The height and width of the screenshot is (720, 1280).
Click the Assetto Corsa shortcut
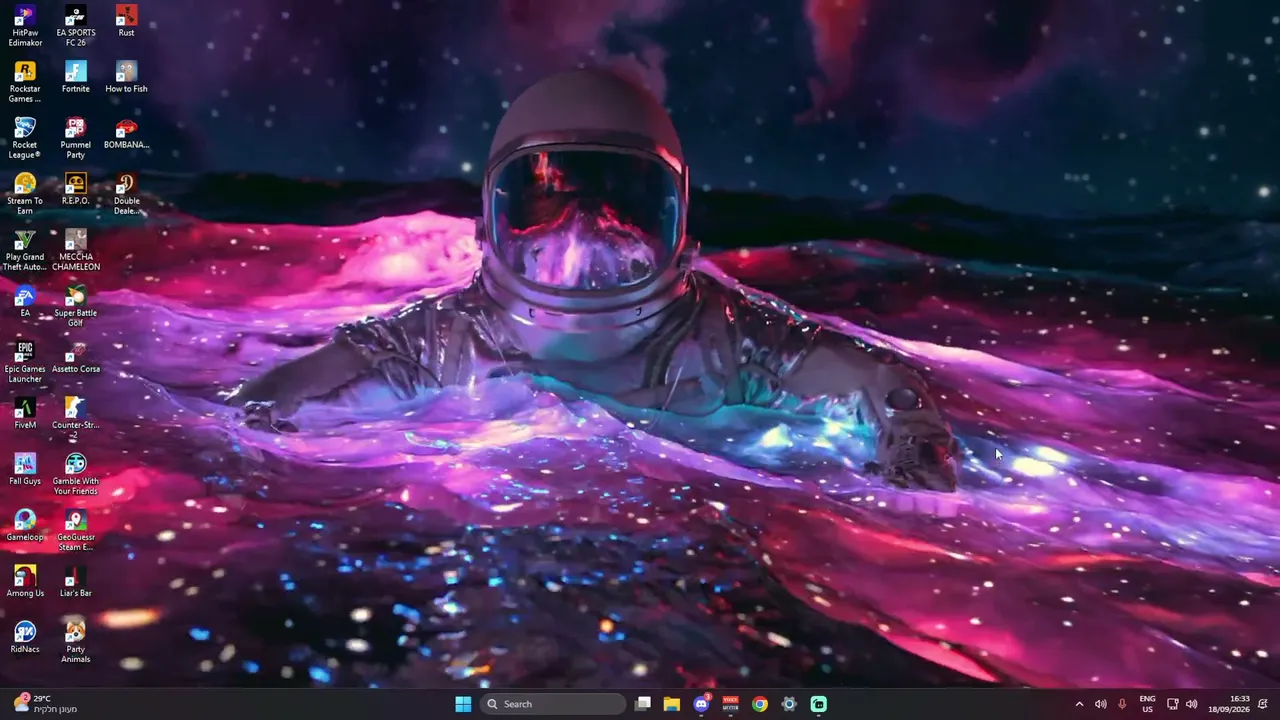[x=76, y=357]
